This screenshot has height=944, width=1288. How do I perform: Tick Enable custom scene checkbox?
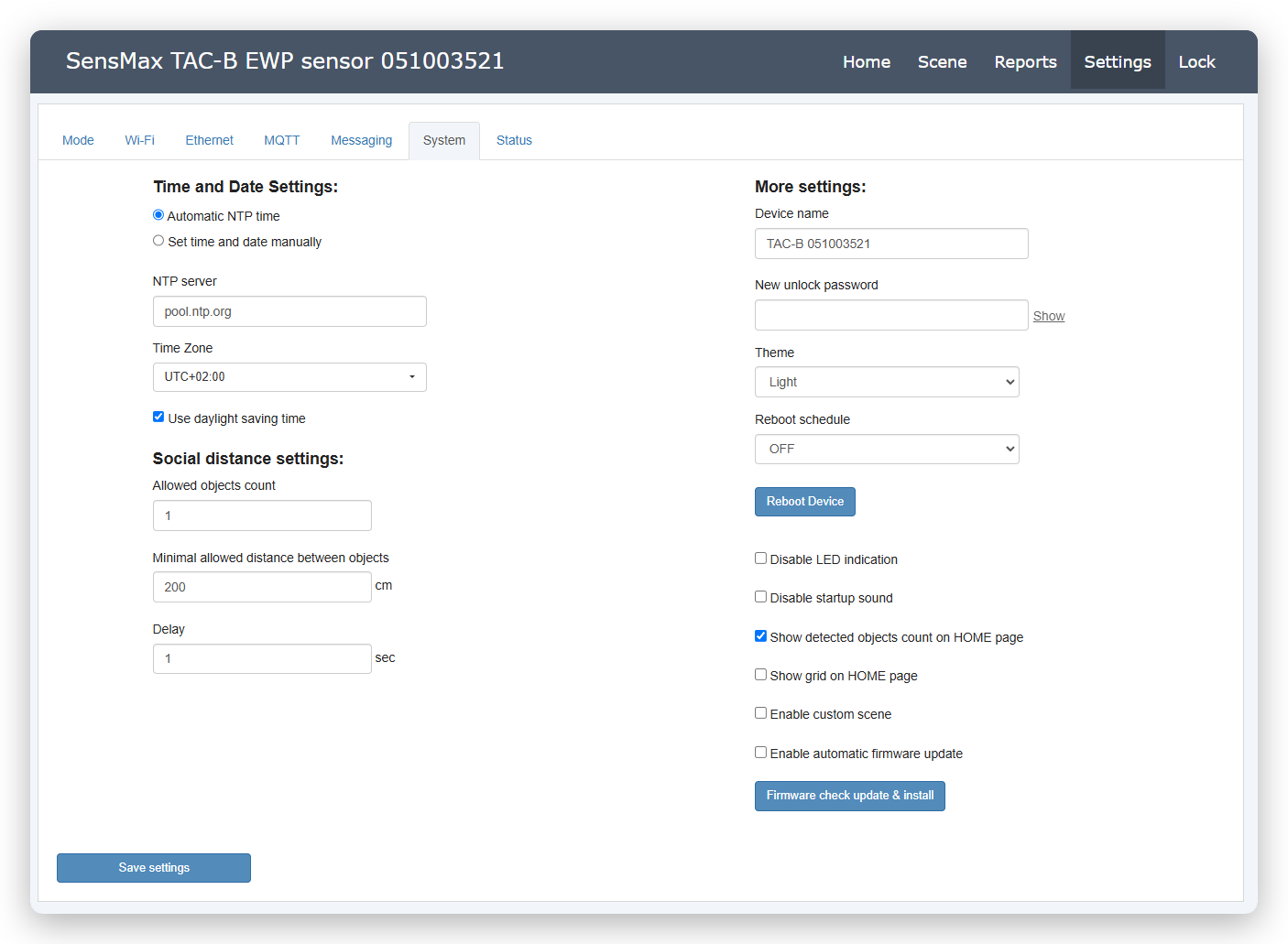click(760, 712)
